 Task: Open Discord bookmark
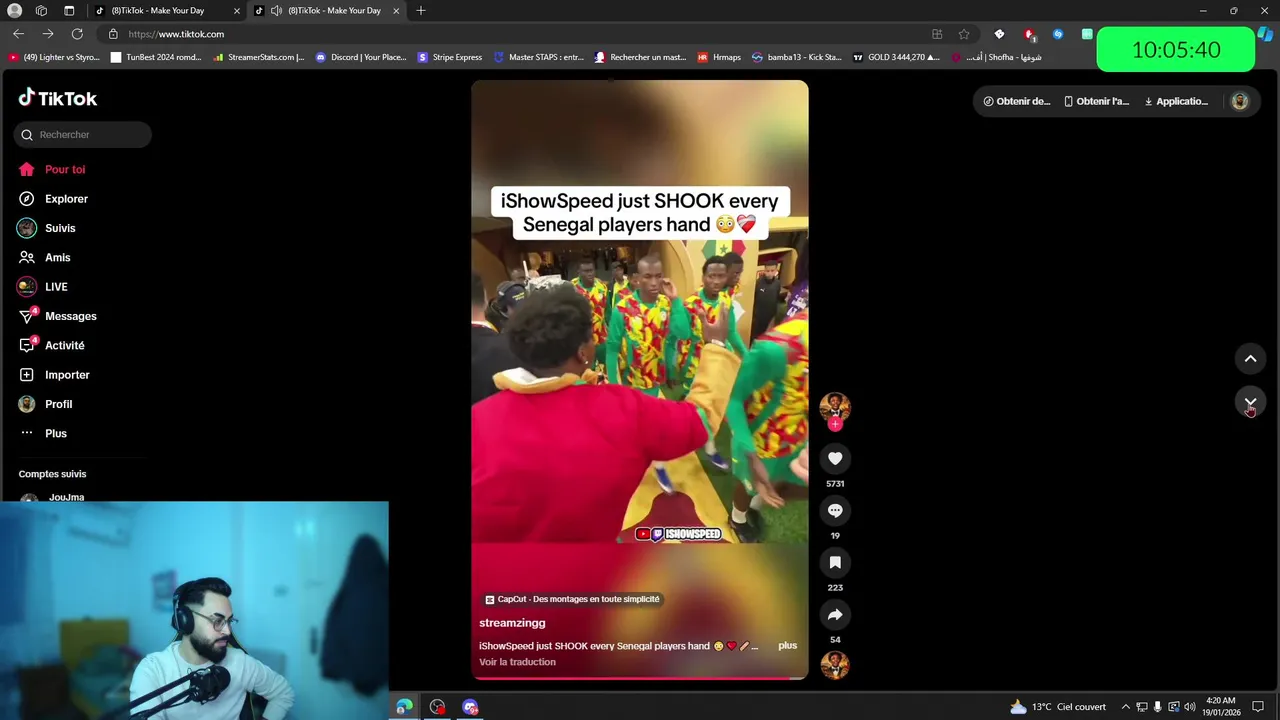[361, 57]
